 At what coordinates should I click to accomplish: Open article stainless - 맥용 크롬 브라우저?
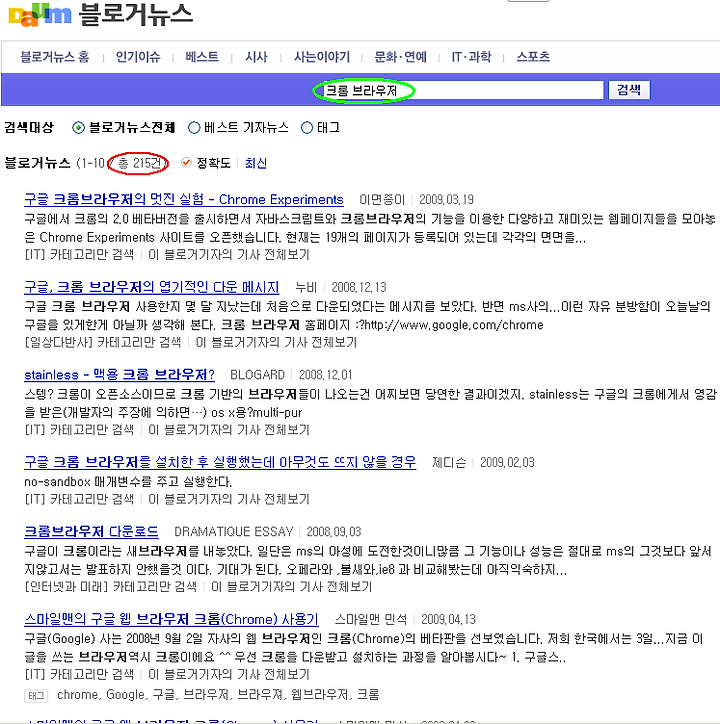119,374
